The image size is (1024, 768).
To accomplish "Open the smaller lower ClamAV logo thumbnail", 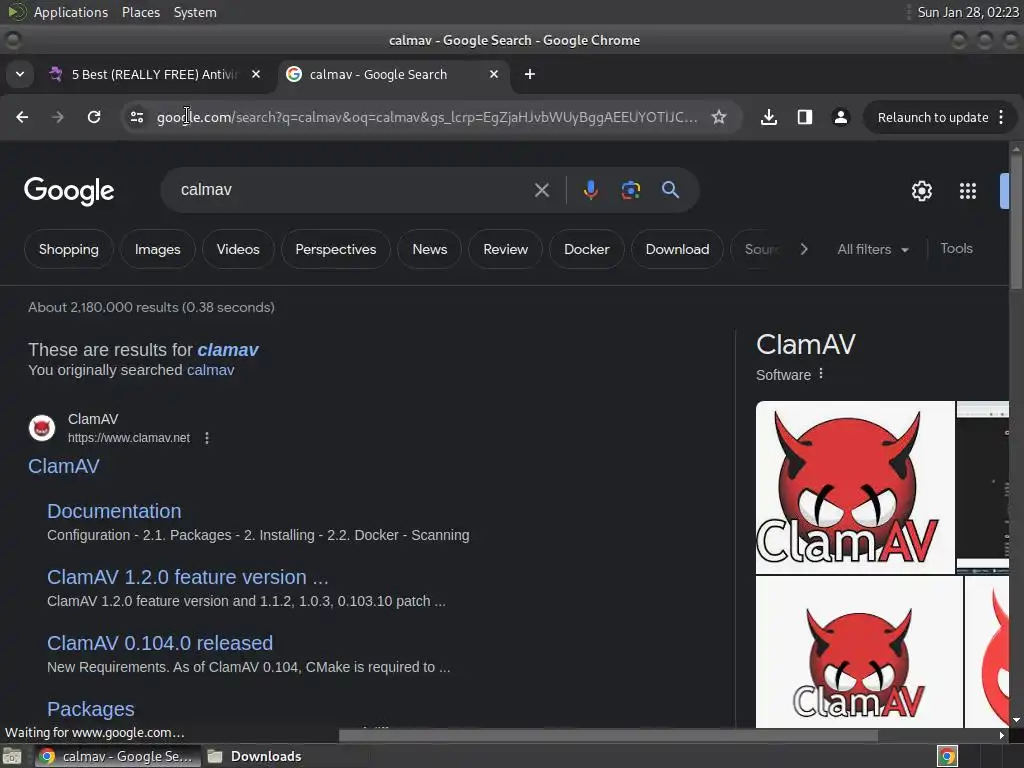I will click(x=859, y=652).
